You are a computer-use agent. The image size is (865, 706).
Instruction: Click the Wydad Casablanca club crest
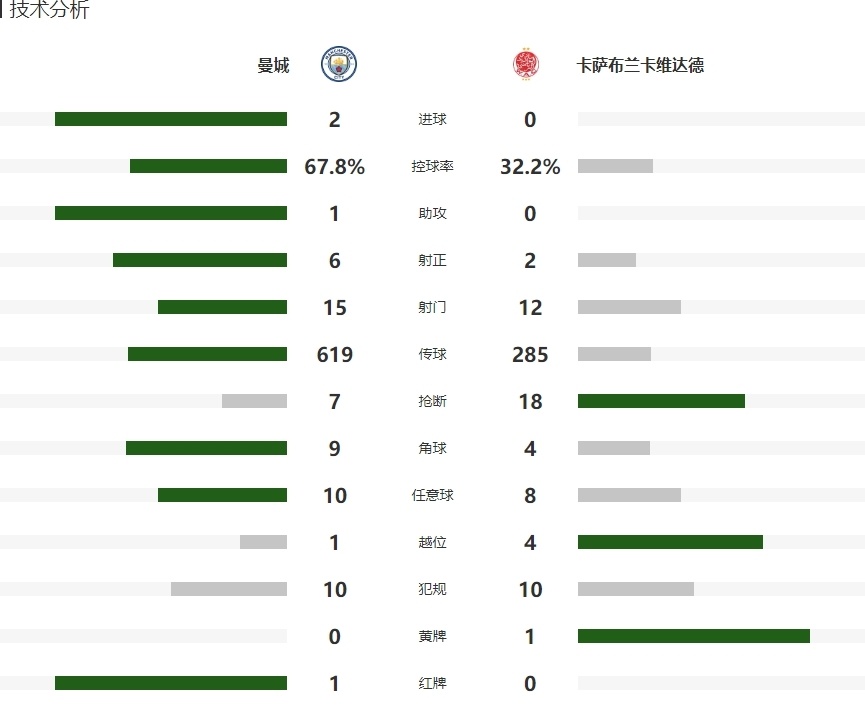click(526, 65)
